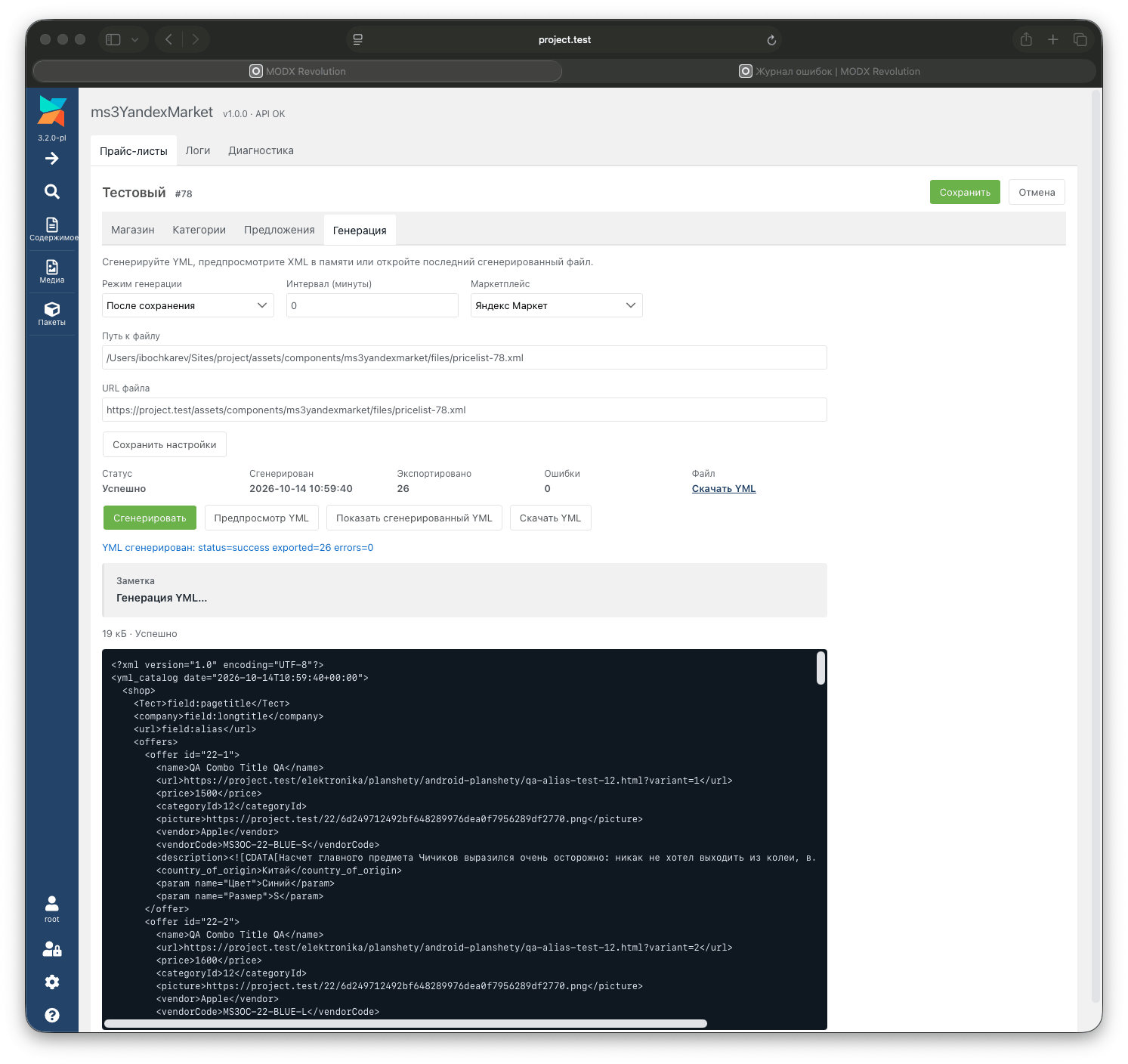Open the help question mark icon
The image size is (1128, 1064).
coord(52,1015)
